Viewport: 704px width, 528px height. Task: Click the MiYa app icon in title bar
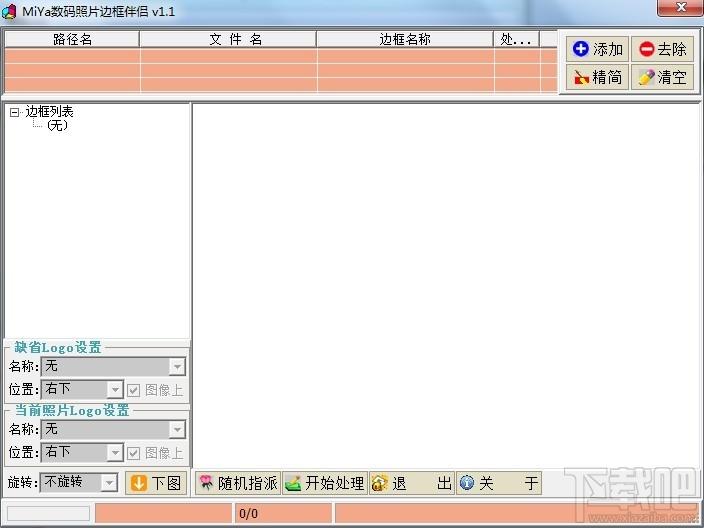click(9, 11)
